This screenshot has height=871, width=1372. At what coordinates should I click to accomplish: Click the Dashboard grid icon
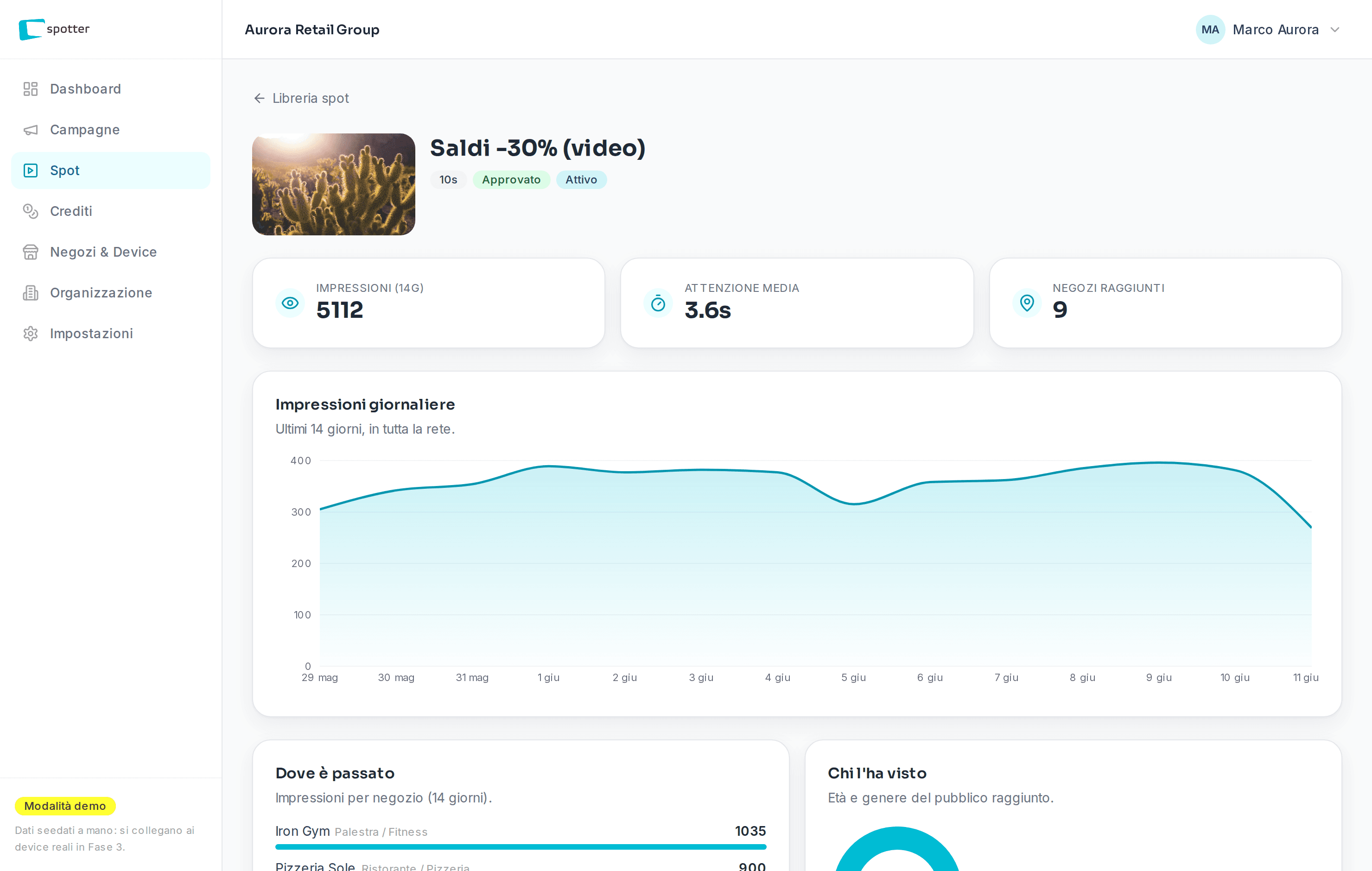(x=30, y=89)
